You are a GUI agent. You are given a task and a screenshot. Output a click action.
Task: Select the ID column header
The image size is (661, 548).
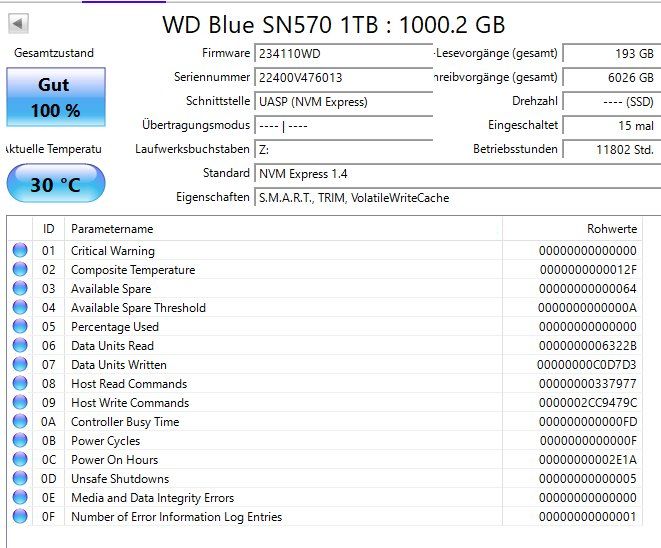[48, 229]
